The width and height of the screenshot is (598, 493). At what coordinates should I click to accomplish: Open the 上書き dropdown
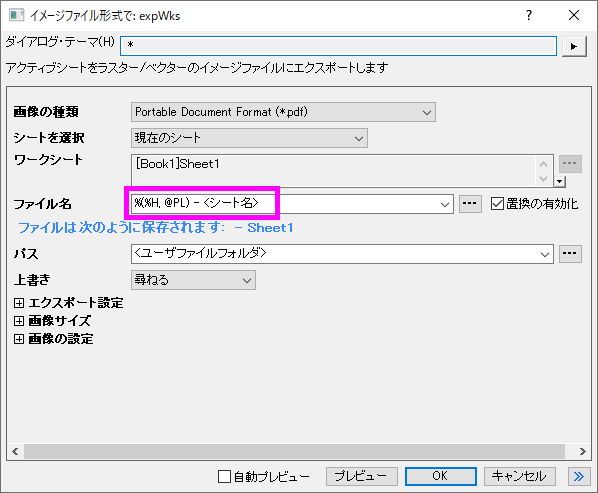click(193, 280)
